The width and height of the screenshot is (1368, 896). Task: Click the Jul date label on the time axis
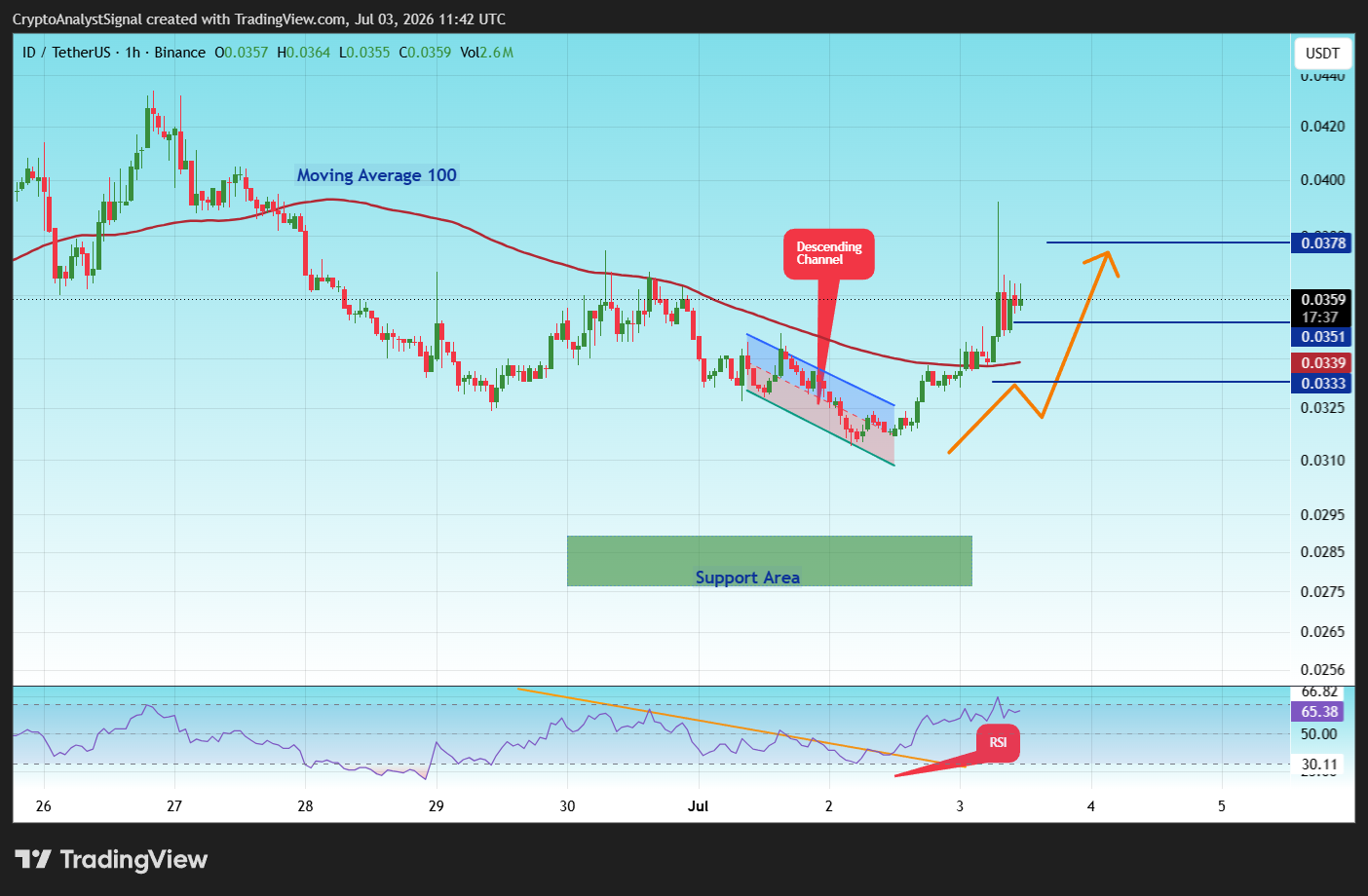point(698,806)
